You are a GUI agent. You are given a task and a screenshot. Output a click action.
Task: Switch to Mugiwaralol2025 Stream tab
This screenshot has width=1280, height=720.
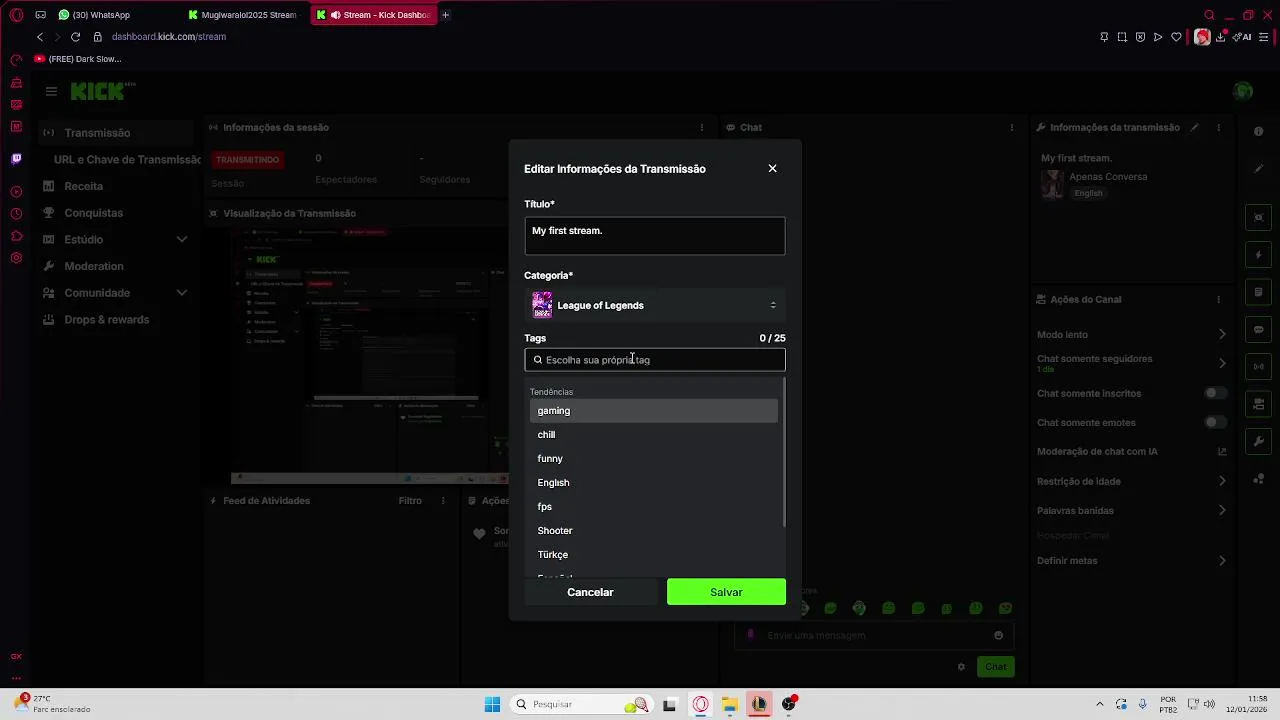pos(243,15)
